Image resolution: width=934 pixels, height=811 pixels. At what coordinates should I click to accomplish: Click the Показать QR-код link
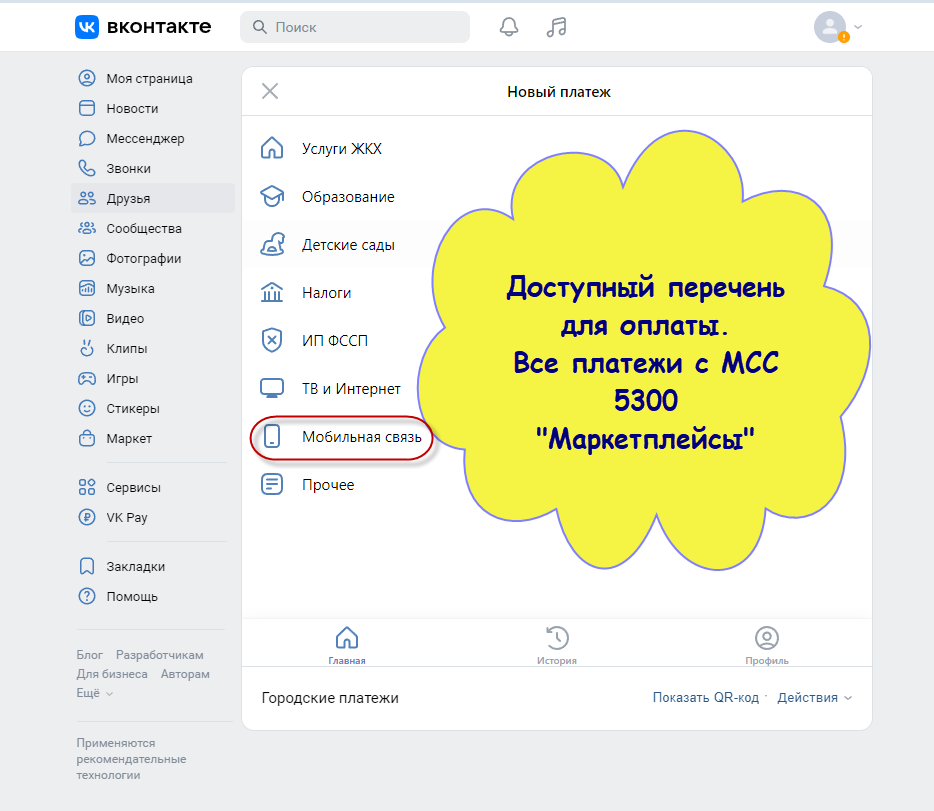click(x=705, y=697)
